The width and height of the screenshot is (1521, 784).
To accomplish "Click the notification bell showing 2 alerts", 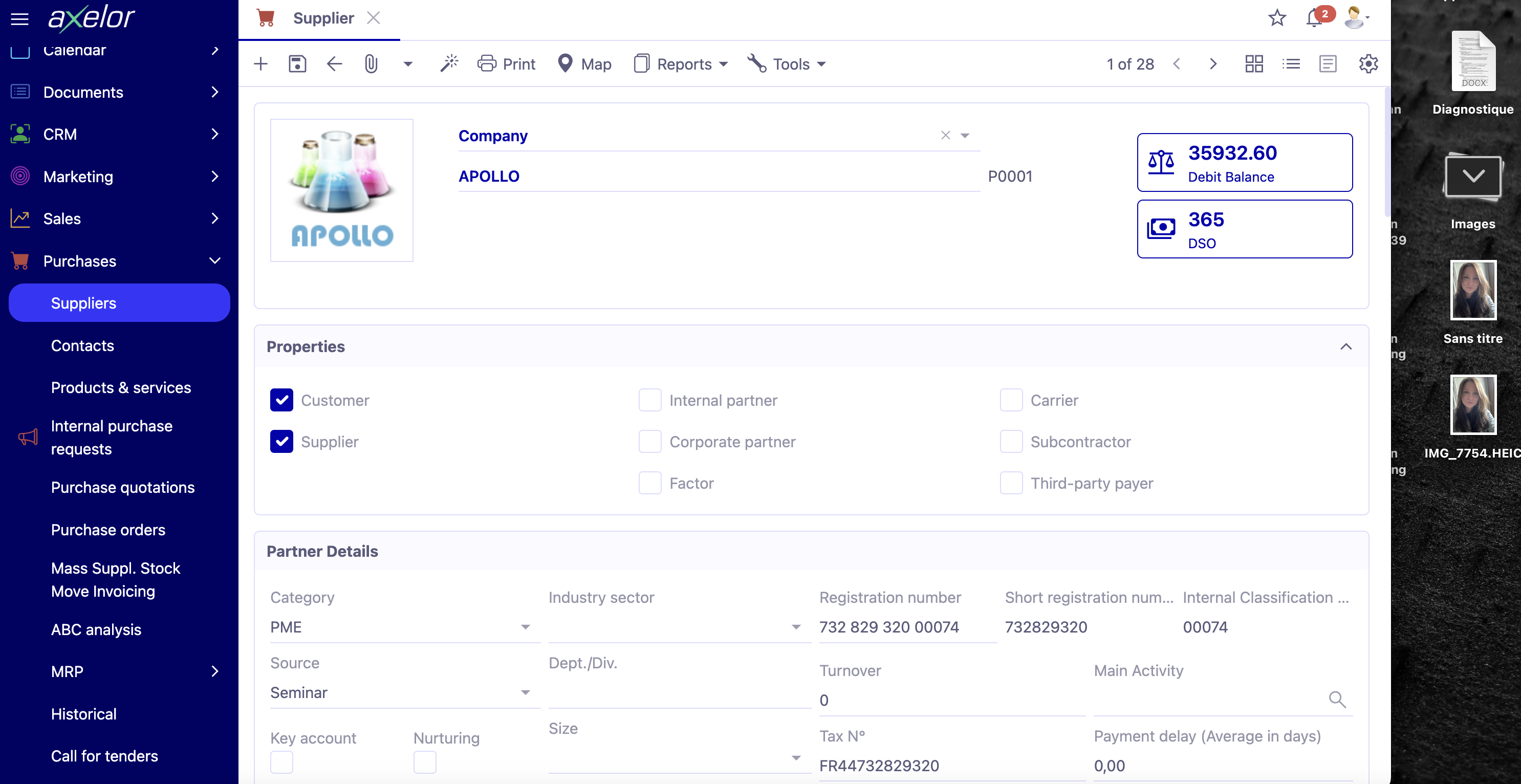I will coord(1313,18).
